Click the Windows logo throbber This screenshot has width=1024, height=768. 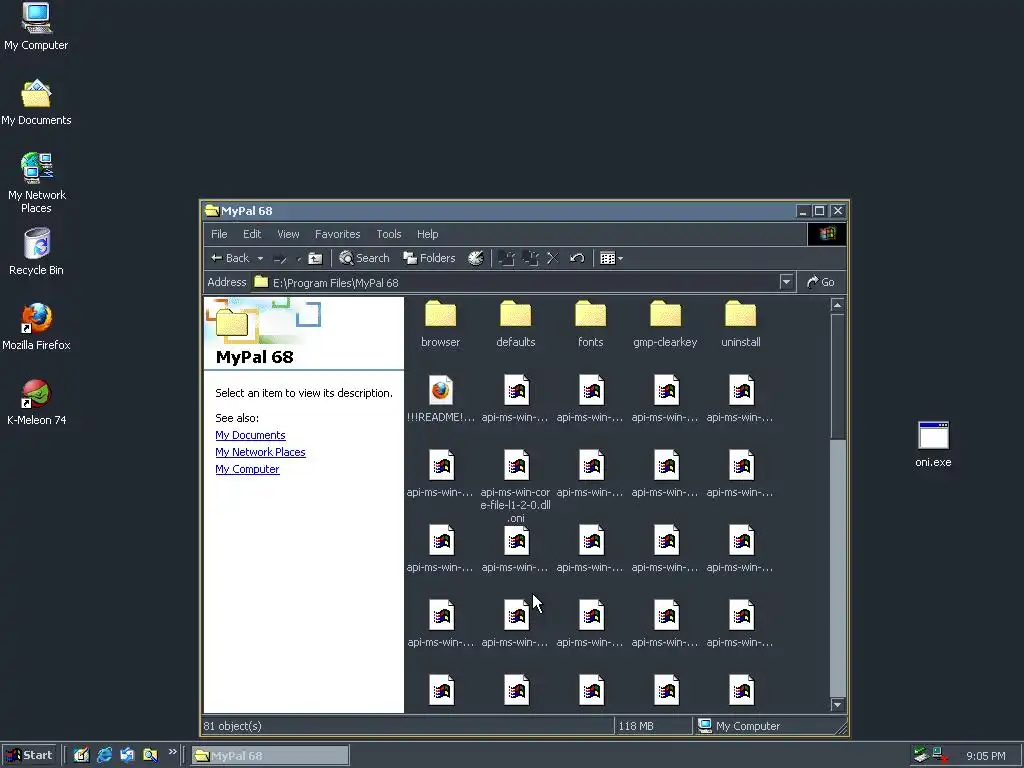point(827,234)
